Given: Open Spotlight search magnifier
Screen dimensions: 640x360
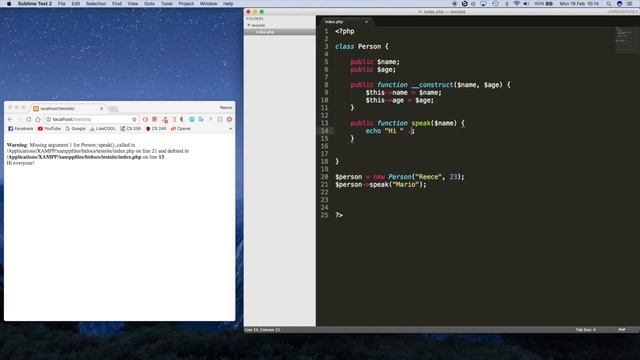Looking at the screenshot, I should [609, 4].
